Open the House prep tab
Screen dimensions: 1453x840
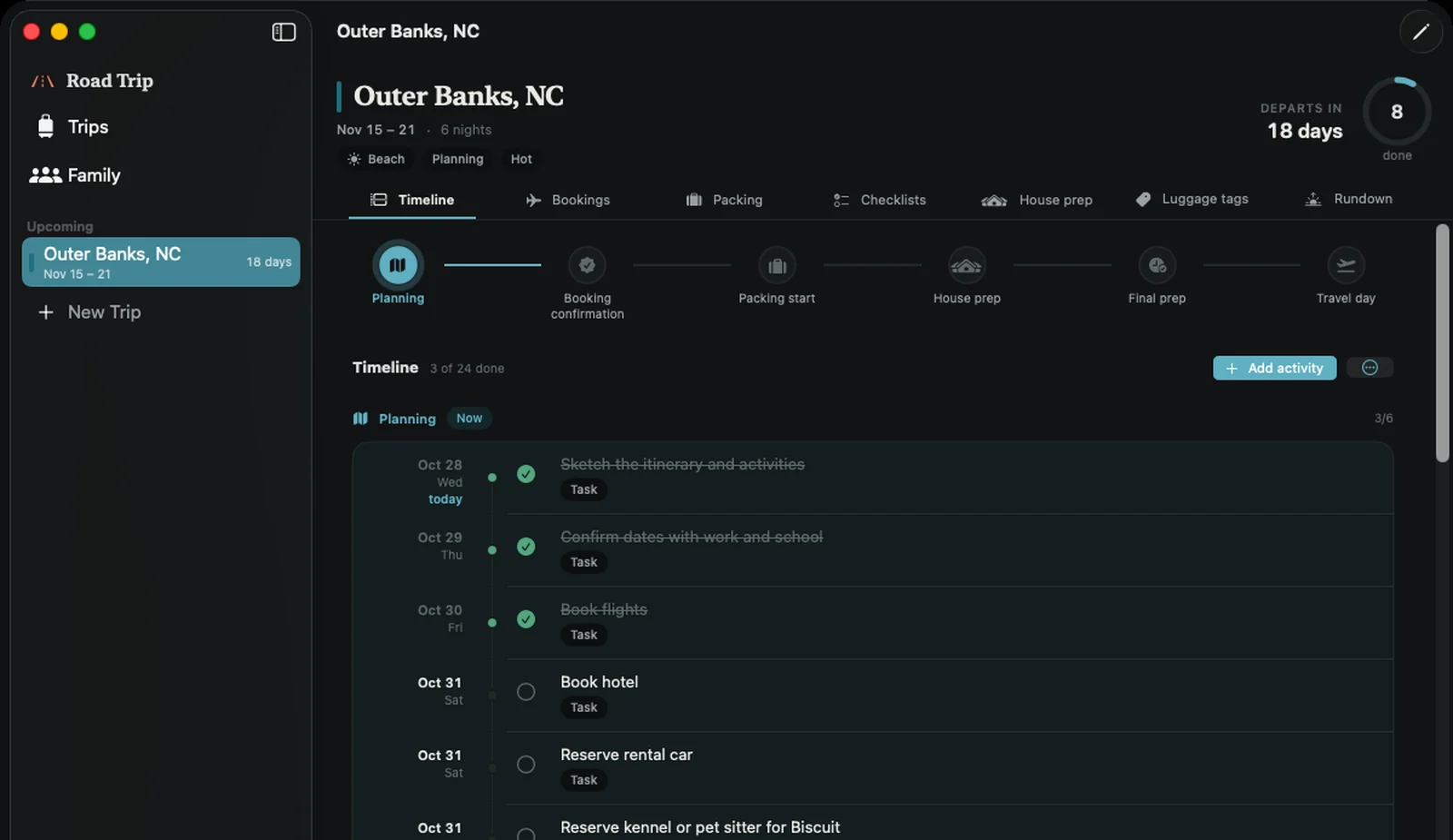pos(1037,200)
